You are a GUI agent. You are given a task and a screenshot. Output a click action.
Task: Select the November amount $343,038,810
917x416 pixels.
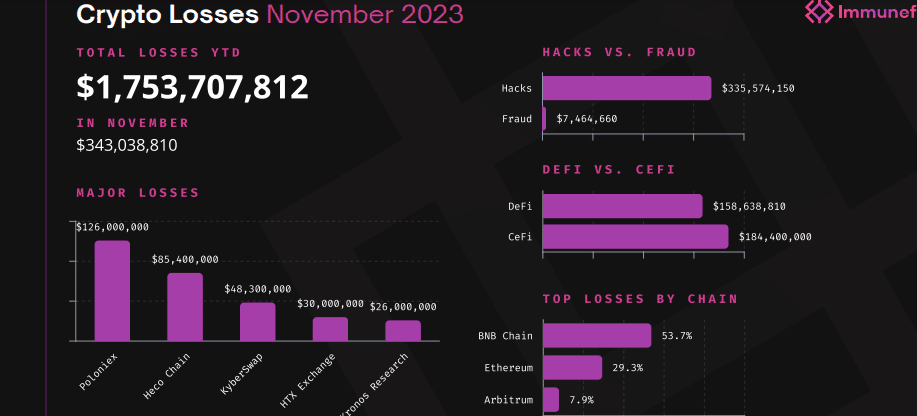[x=127, y=145]
